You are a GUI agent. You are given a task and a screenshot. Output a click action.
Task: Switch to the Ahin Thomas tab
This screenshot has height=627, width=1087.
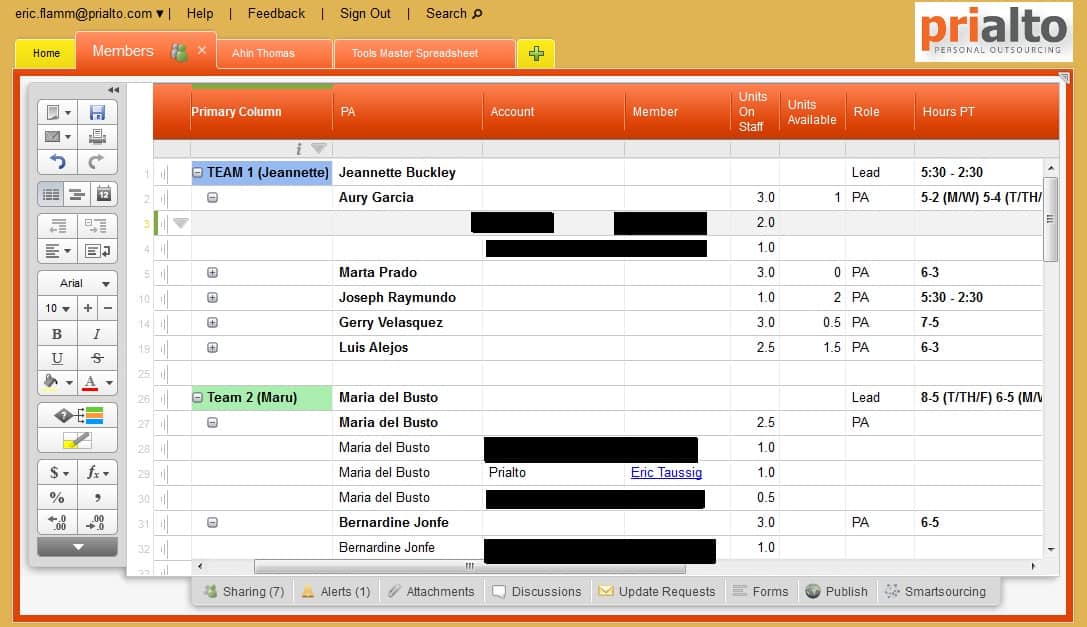(x=263, y=53)
